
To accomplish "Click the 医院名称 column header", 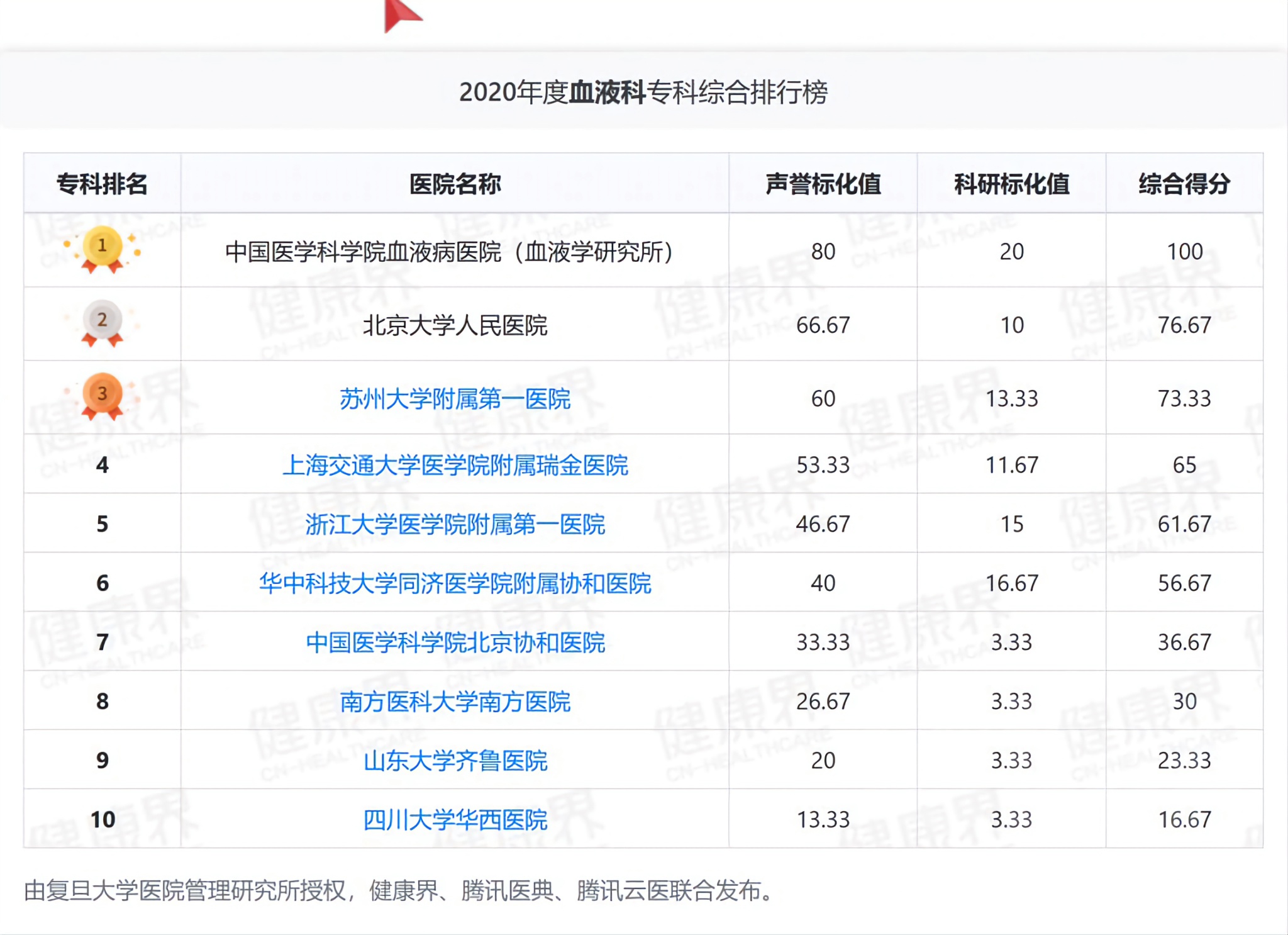I will point(455,184).
